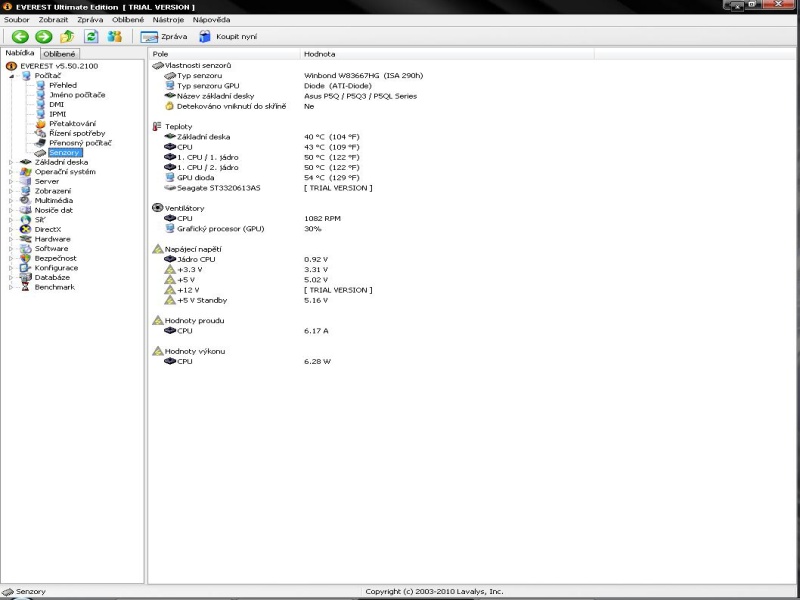The height and width of the screenshot is (600, 800).
Task: Open the Oblíbené menu
Action: [x=128, y=20]
